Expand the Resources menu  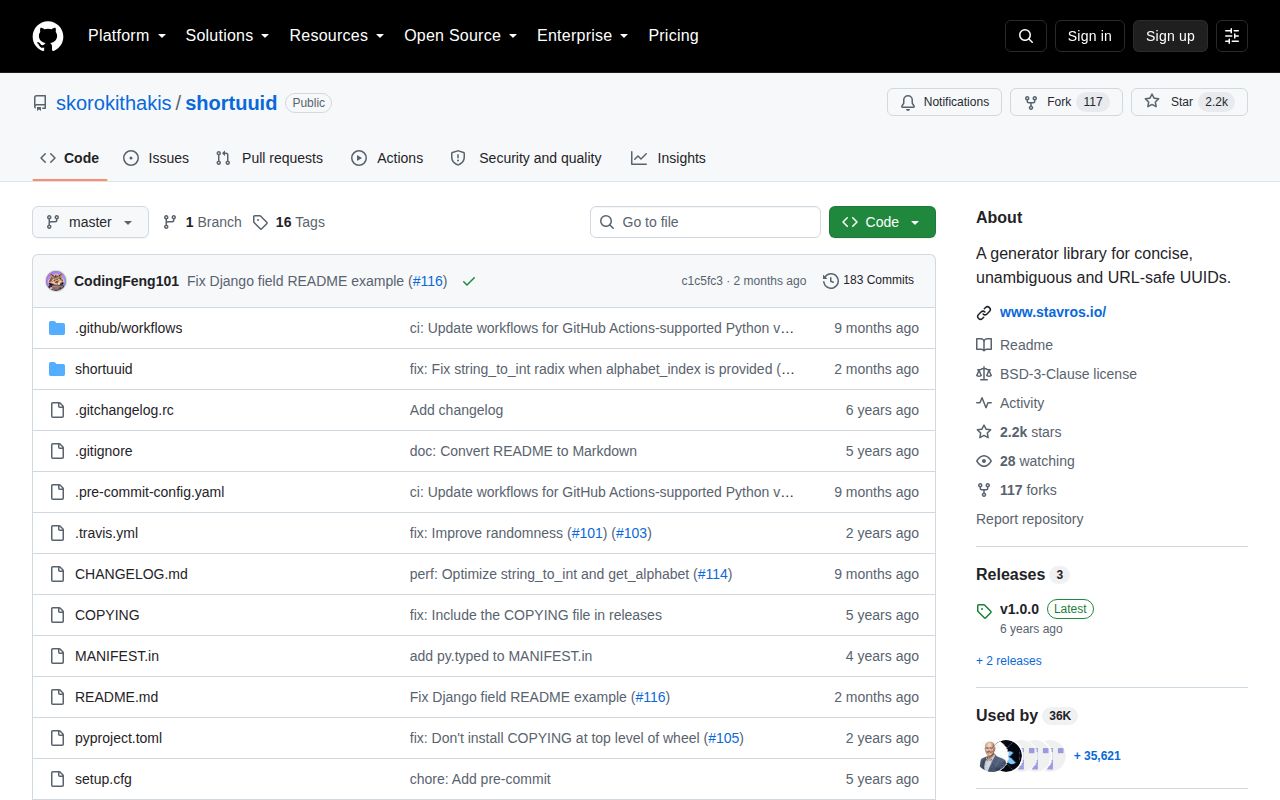337,36
